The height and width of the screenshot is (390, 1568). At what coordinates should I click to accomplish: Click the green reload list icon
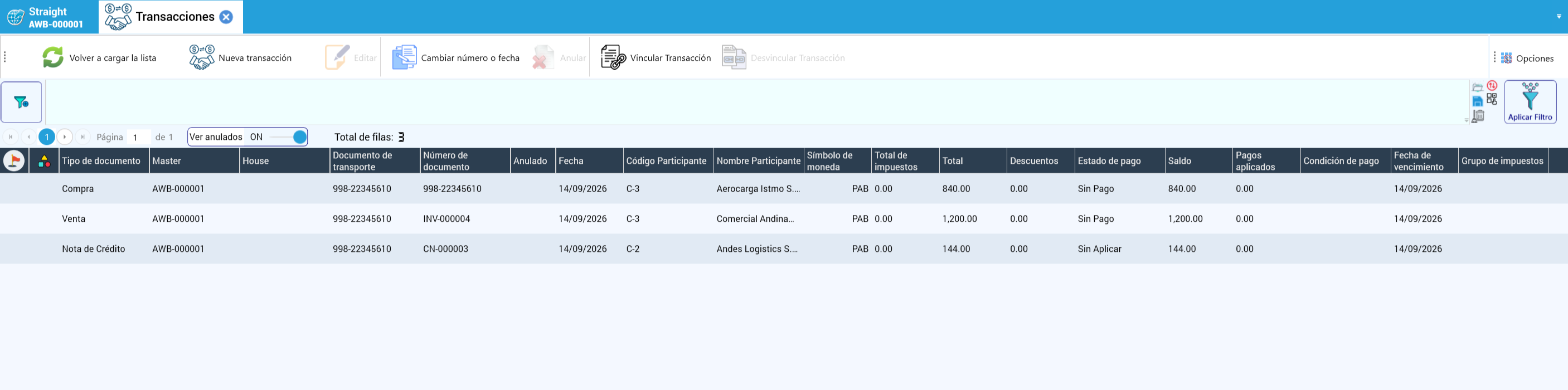(53, 57)
